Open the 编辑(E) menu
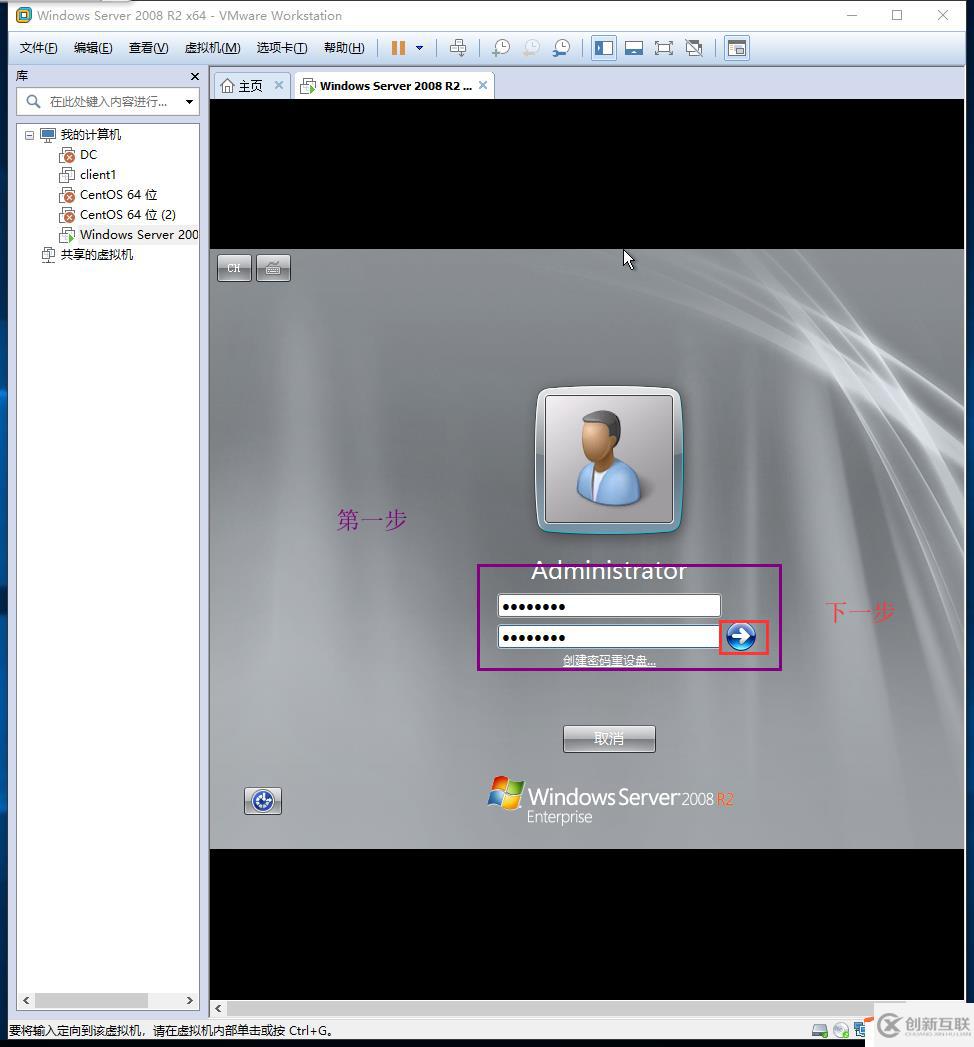 click(93, 48)
